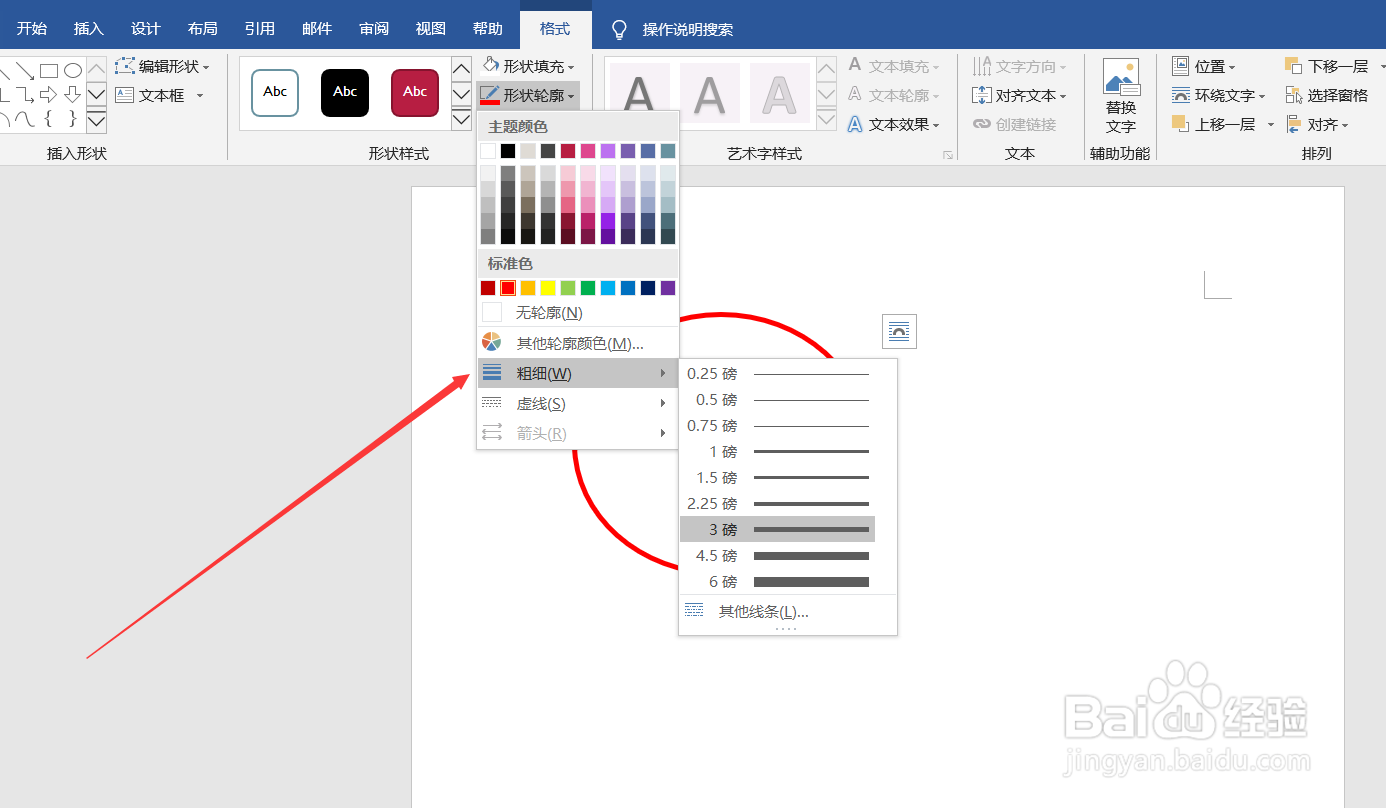Select 3 pt line weight
The width and height of the screenshot is (1386, 808).
tap(777, 530)
